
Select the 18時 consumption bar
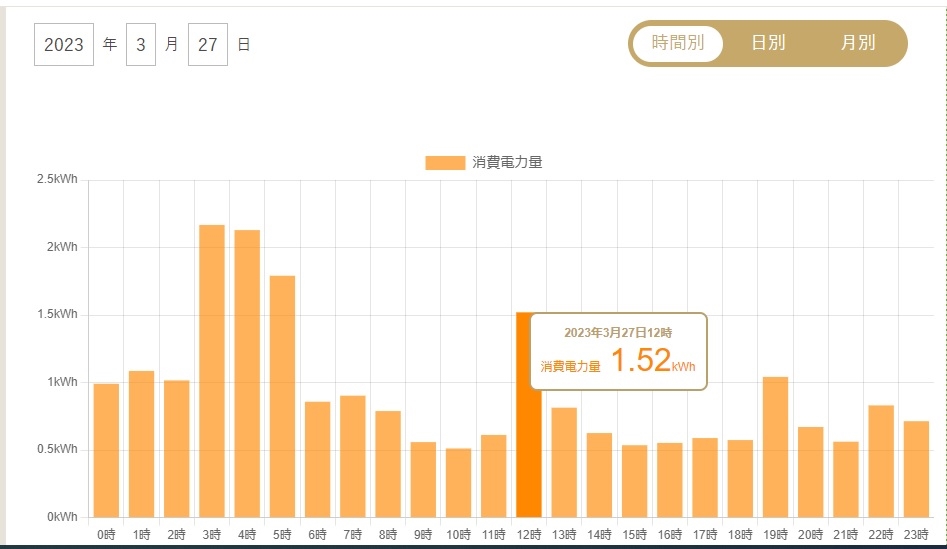click(x=740, y=478)
